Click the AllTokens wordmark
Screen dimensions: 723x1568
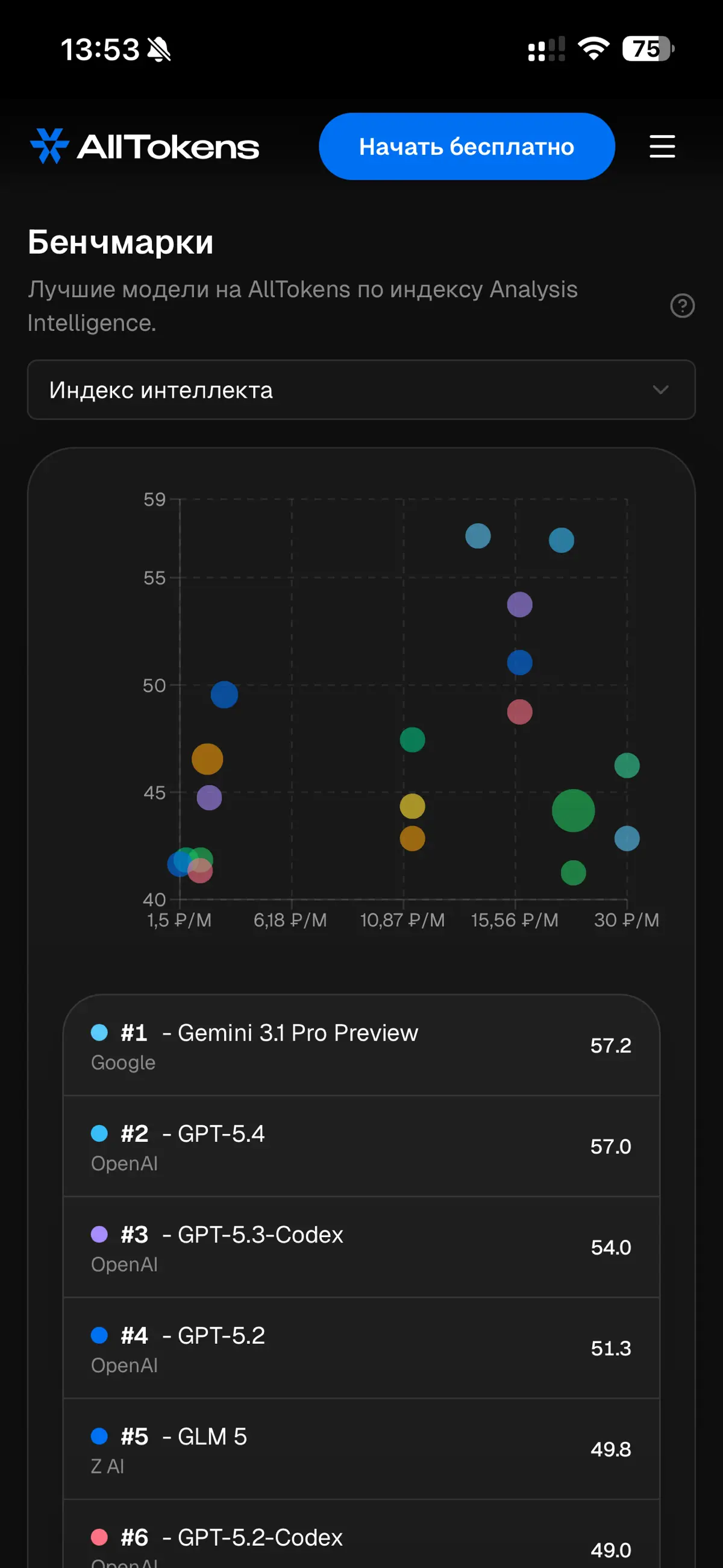pos(168,146)
